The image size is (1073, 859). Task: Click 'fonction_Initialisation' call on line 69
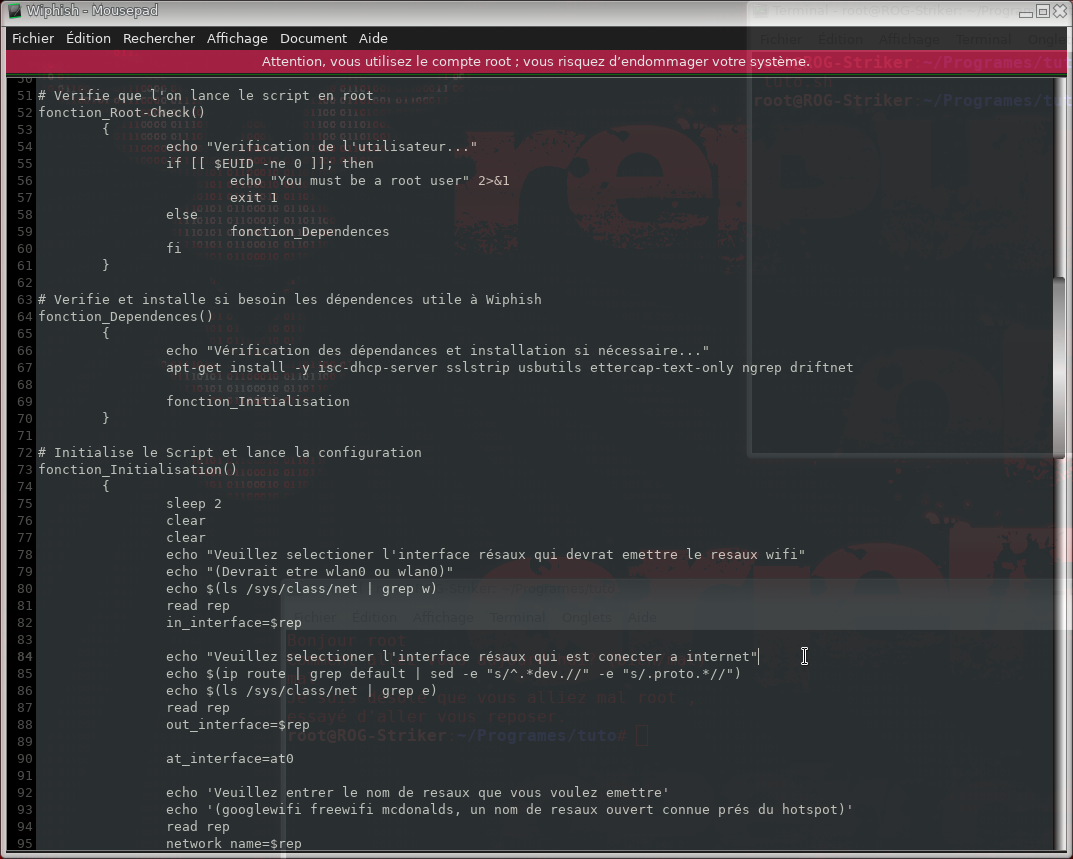[258, 402]
